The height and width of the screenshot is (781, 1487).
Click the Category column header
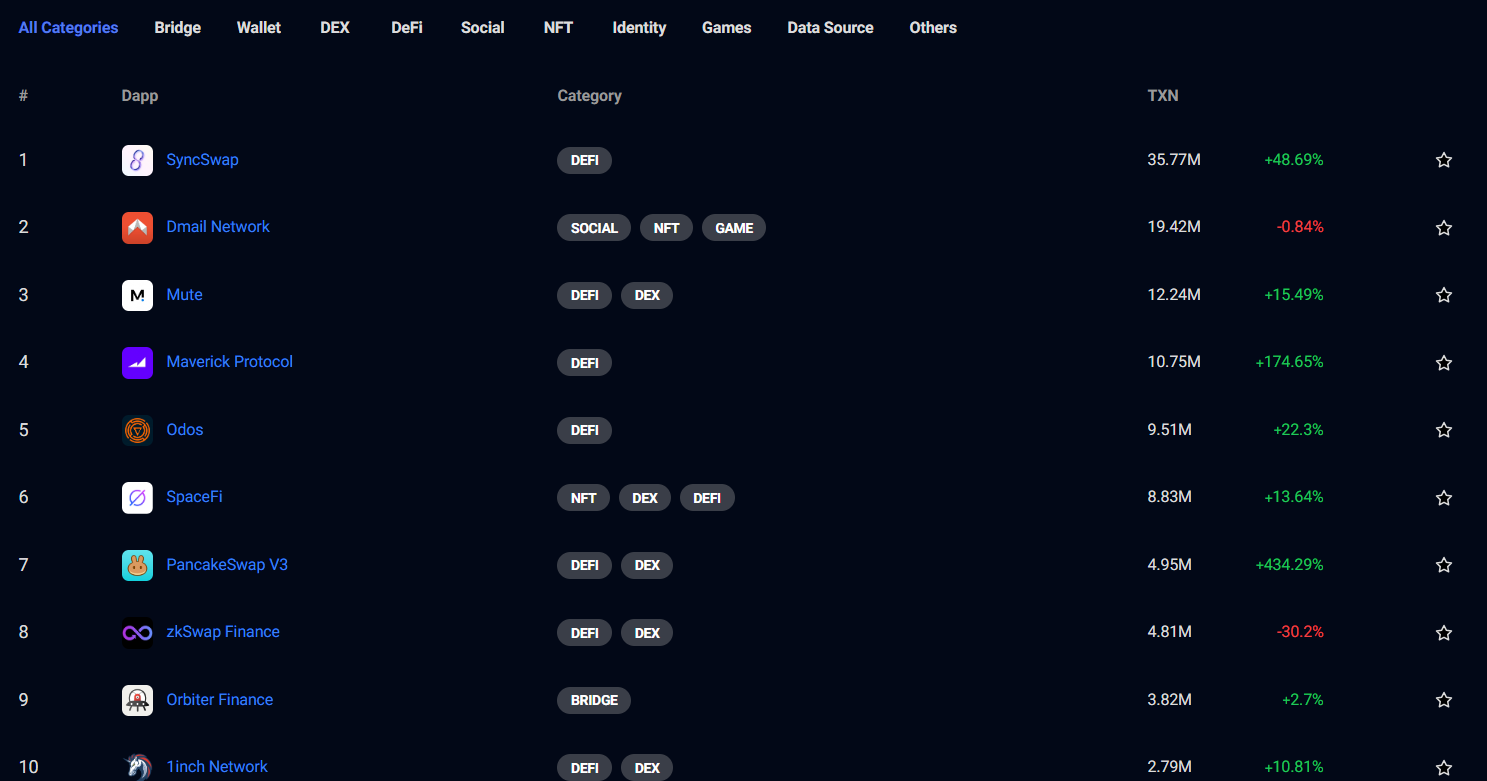(589, 96)
